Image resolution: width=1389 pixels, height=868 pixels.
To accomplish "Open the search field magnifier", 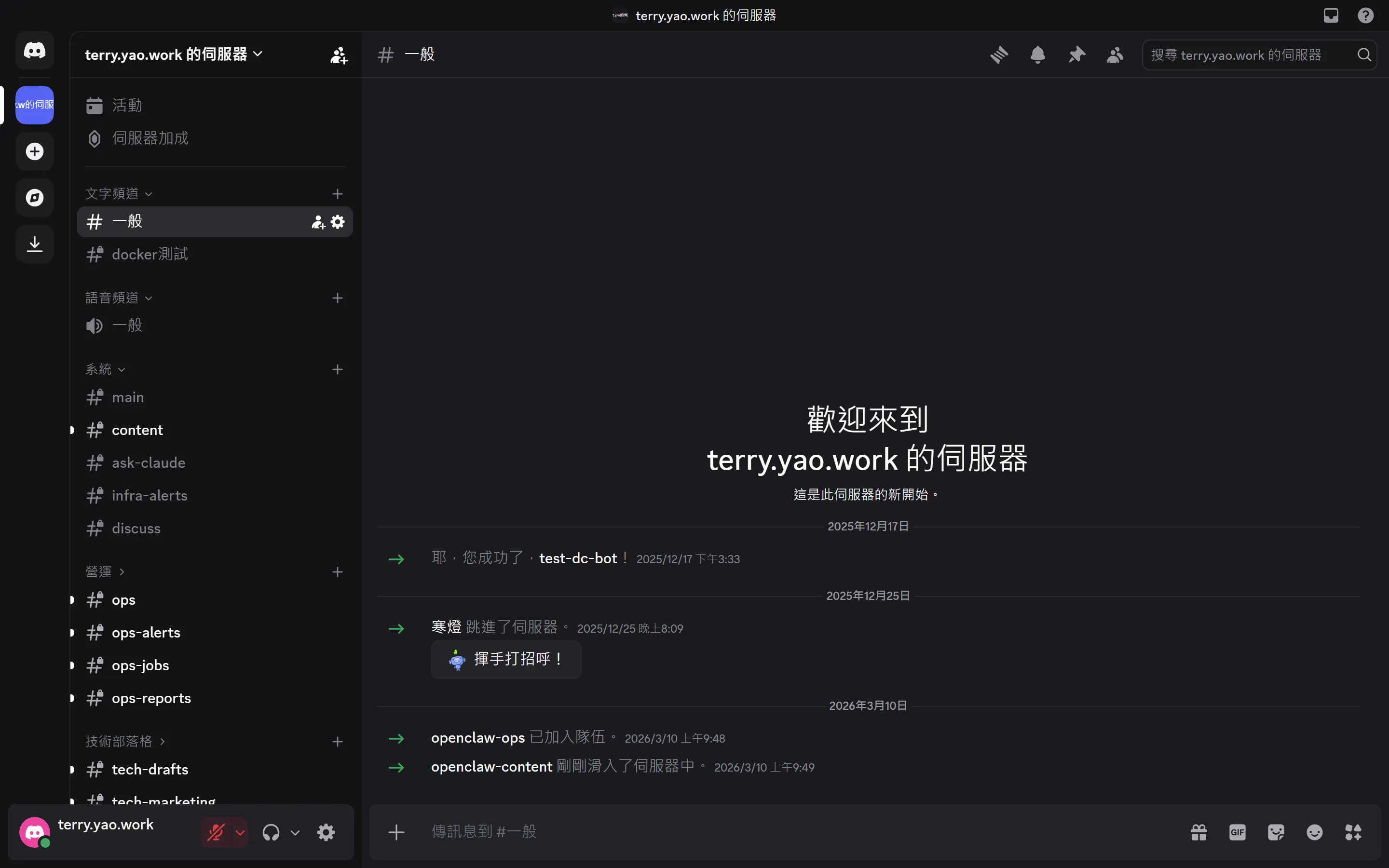I will coord(1364,55).
